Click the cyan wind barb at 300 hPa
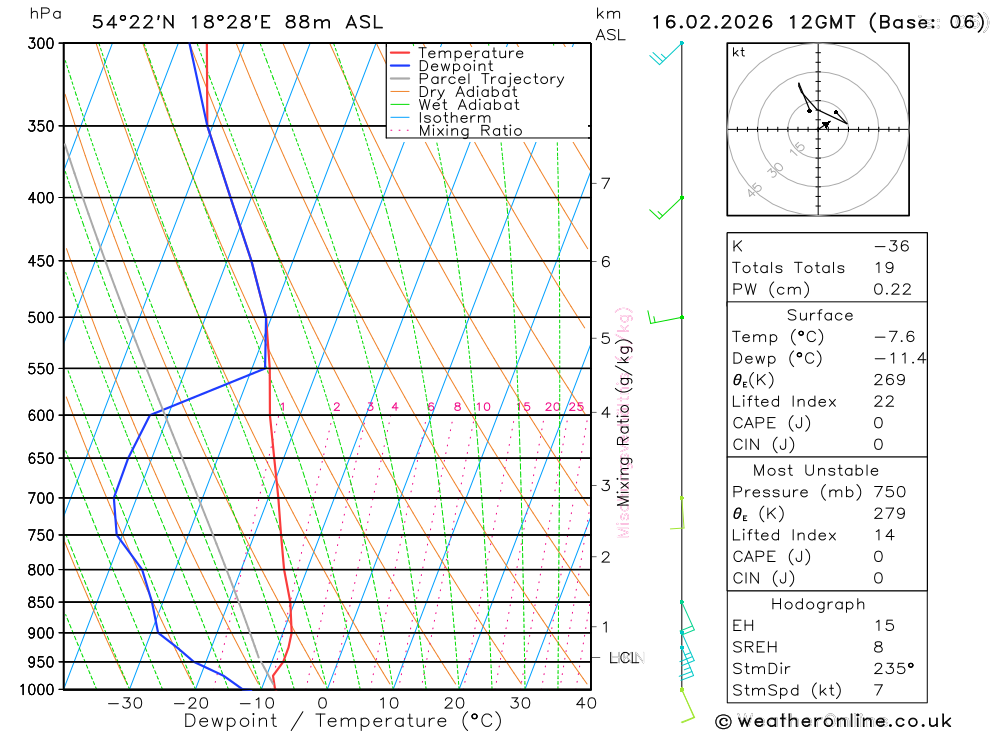The width and height of the screenshot is (1000, 733). (x=666, y=52)
